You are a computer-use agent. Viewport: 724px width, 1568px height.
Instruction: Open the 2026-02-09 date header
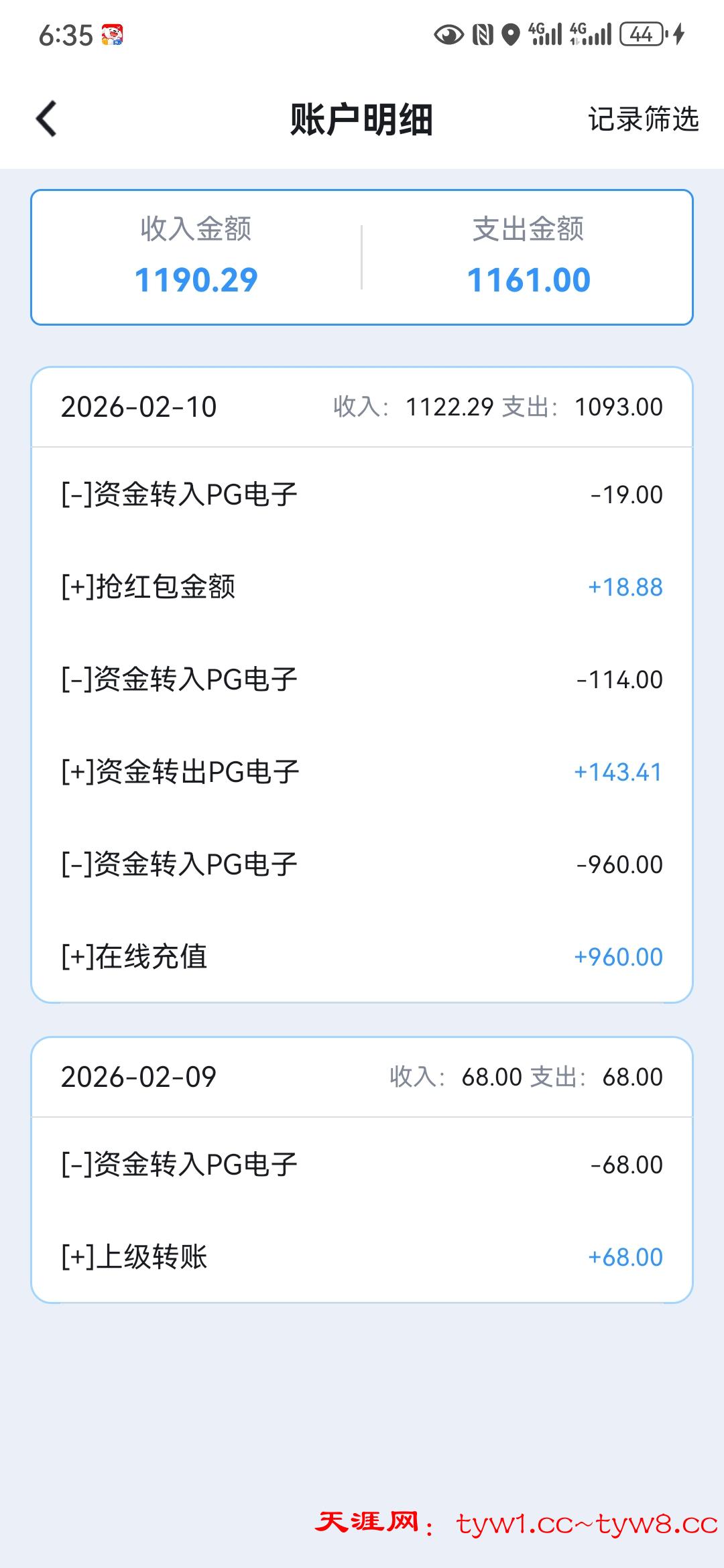362,1077
